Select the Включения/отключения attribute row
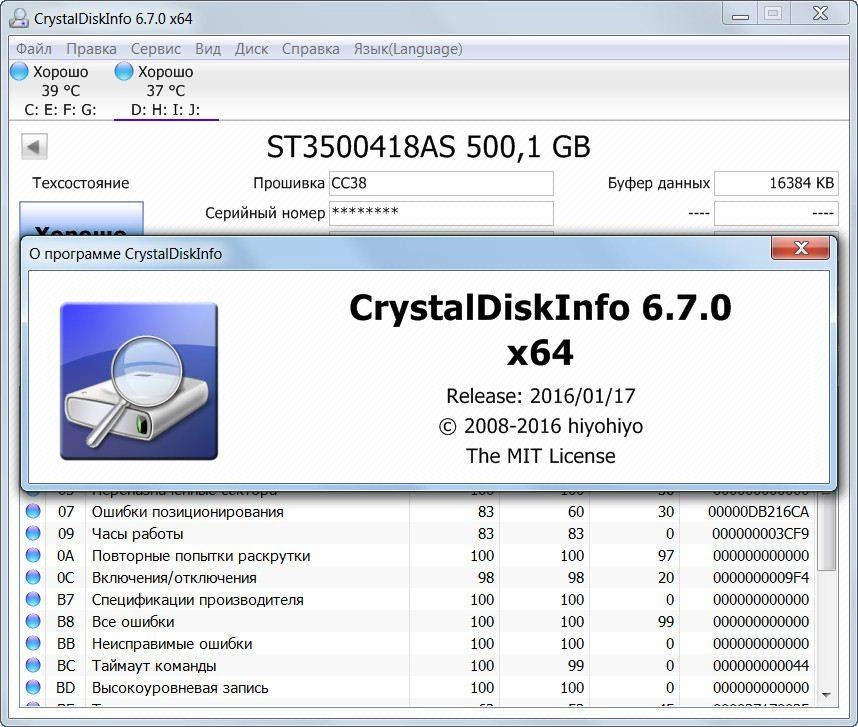 coord(418,578)
